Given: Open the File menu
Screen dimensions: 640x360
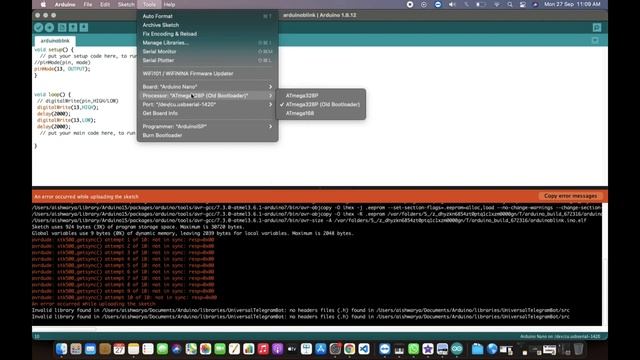Looking at the screenshot, I should tap(88, 4).
